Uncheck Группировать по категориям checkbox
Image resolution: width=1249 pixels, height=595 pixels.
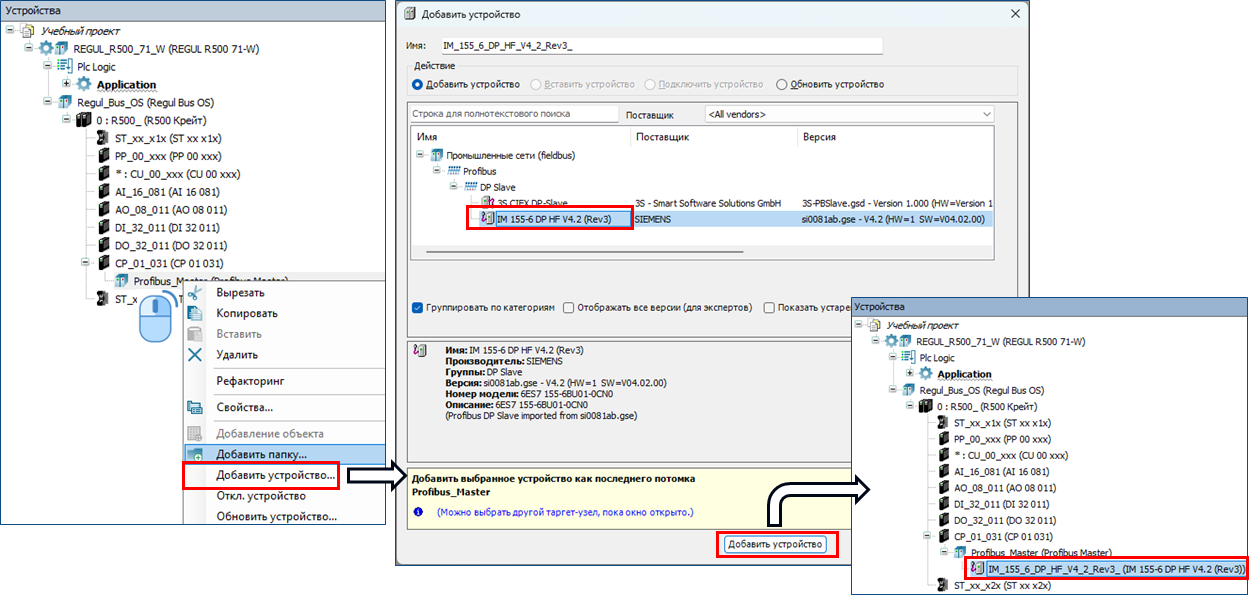pos(418,308)
